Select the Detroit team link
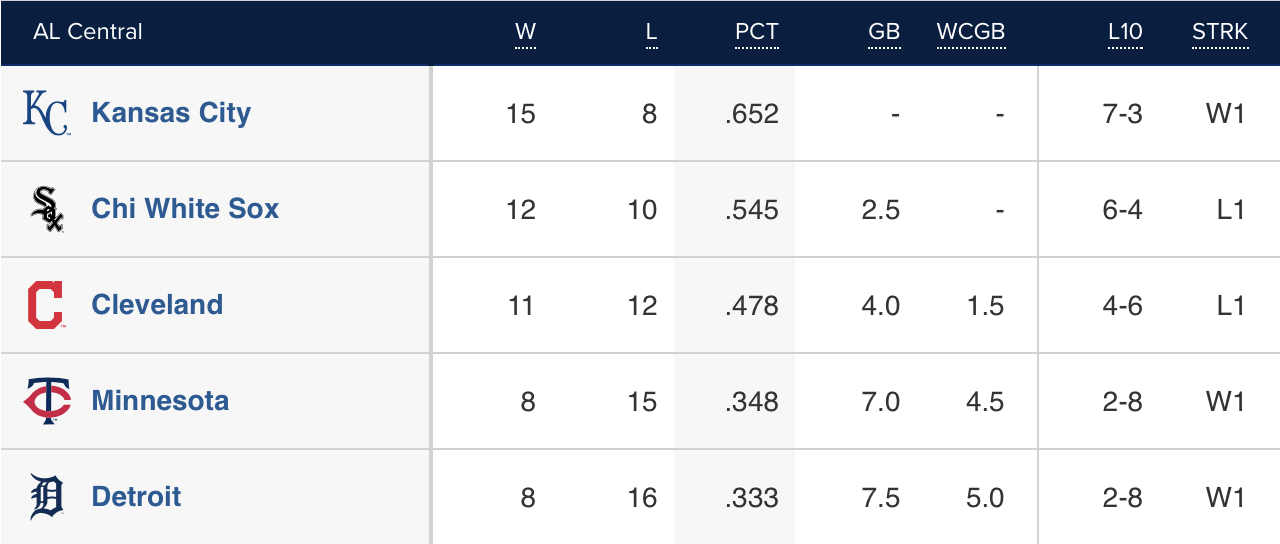The height and width of the screenshot is (544, 1280). click(x=136, y=497)
